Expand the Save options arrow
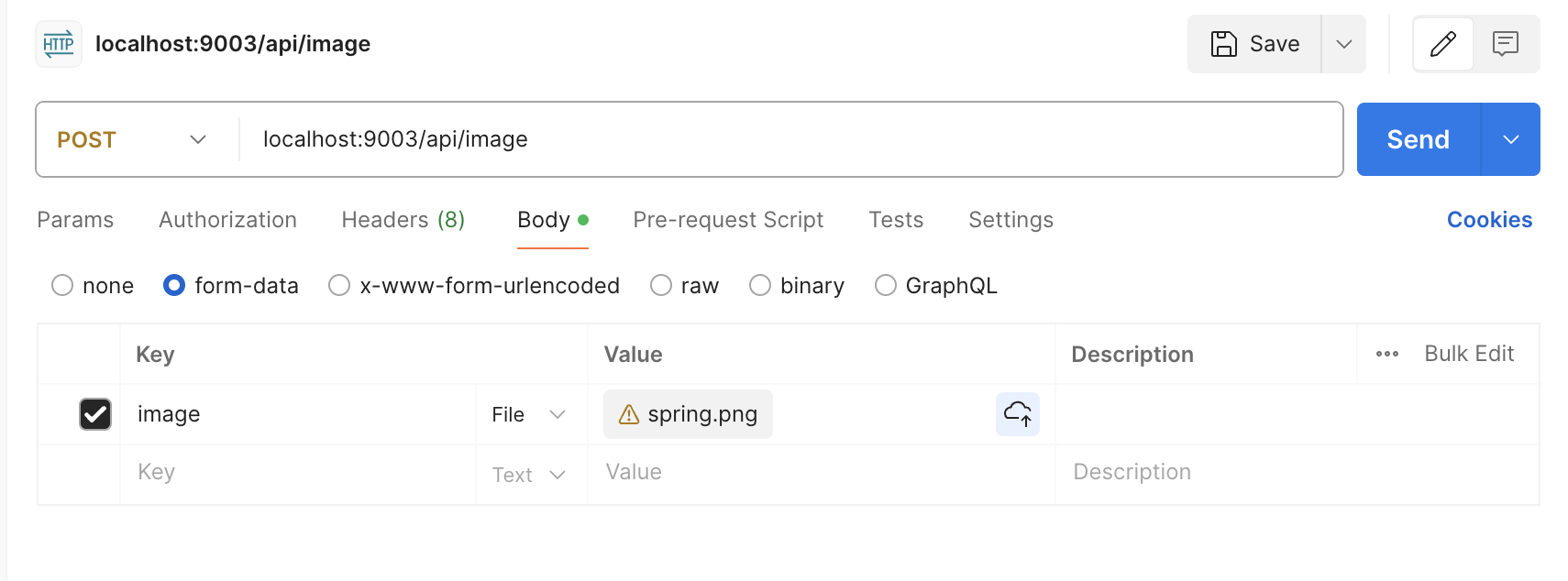This screenshot has width=1568, height=581. [1343, 44]
